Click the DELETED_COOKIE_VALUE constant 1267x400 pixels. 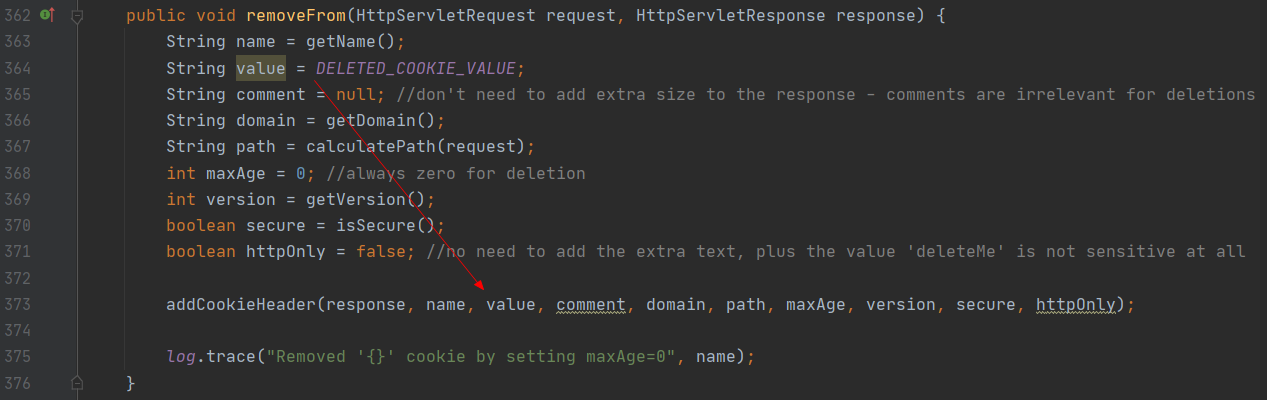(415, 68)
